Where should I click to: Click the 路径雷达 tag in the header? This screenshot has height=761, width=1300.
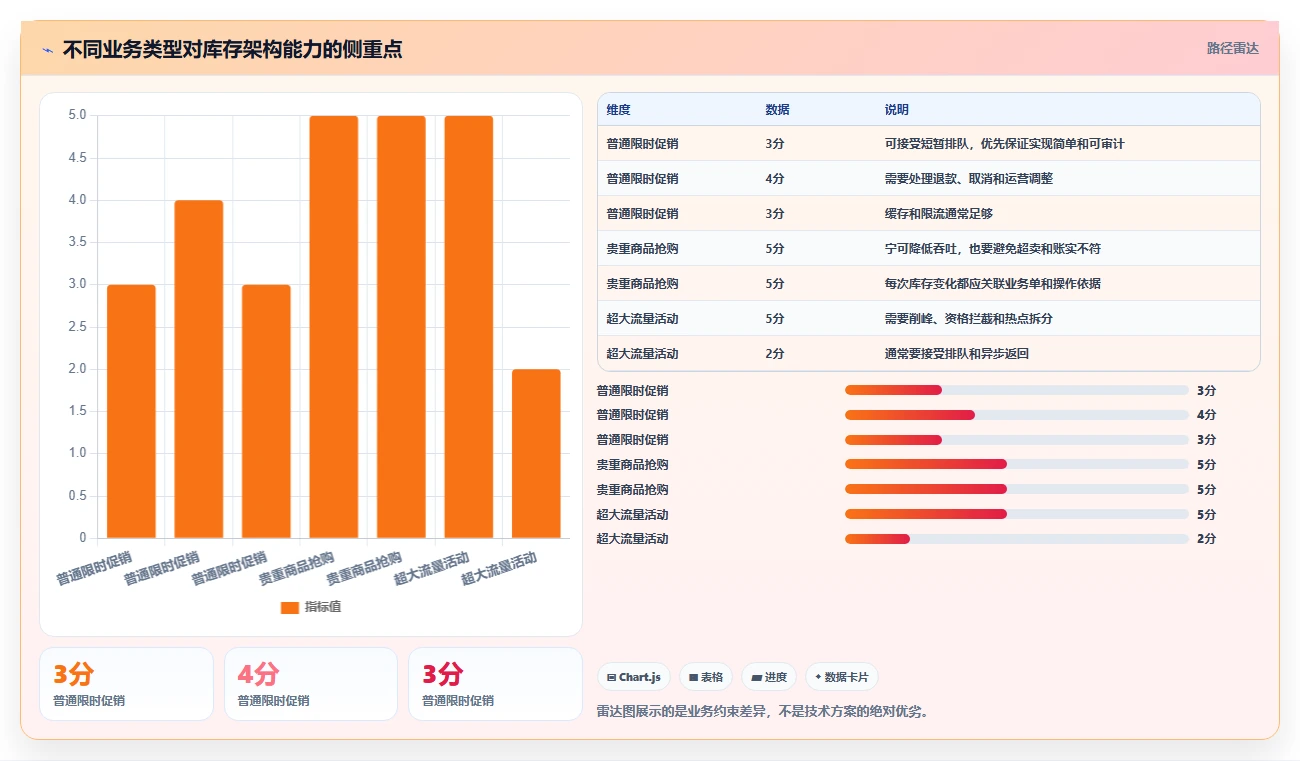coord(1232,48)
